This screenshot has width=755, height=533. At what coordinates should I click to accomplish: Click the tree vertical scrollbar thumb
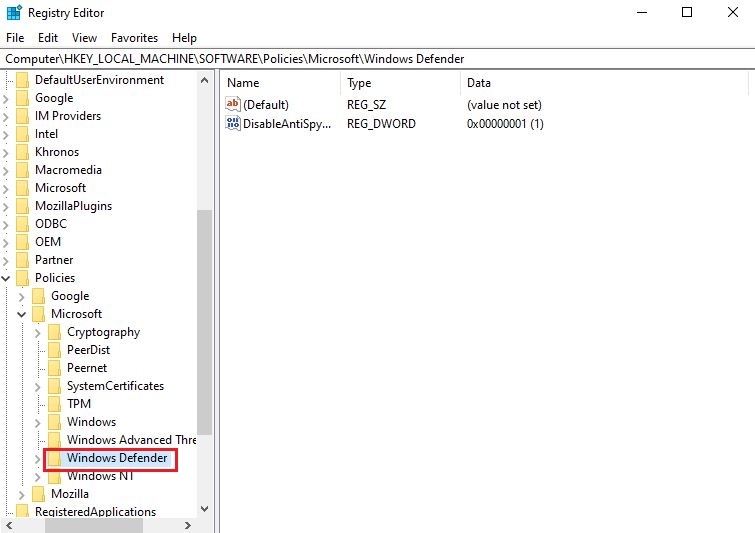(x=205, y=322)
